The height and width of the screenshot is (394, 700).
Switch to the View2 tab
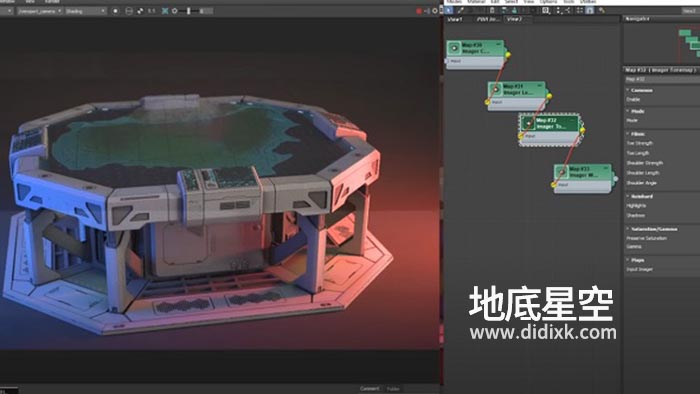pyautogui.click(x=515, y=20)
